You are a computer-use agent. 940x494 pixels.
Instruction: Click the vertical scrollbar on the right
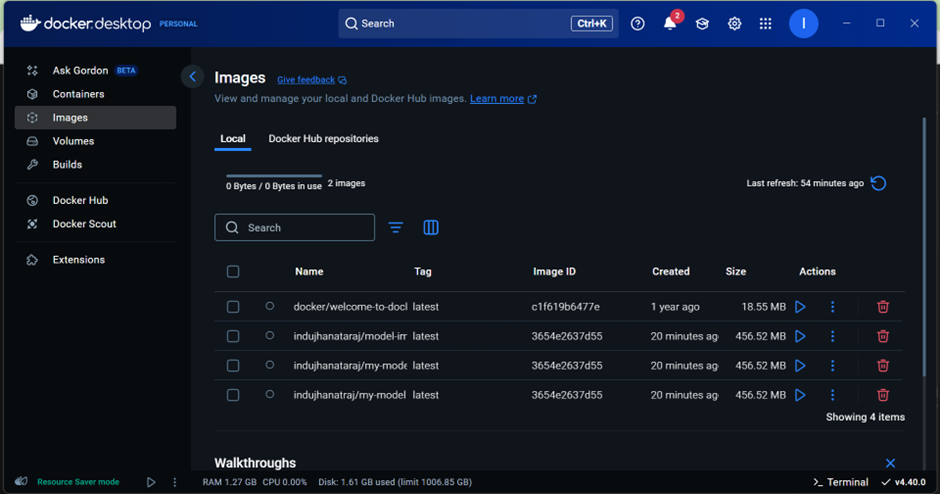click(x=924, y=247)
